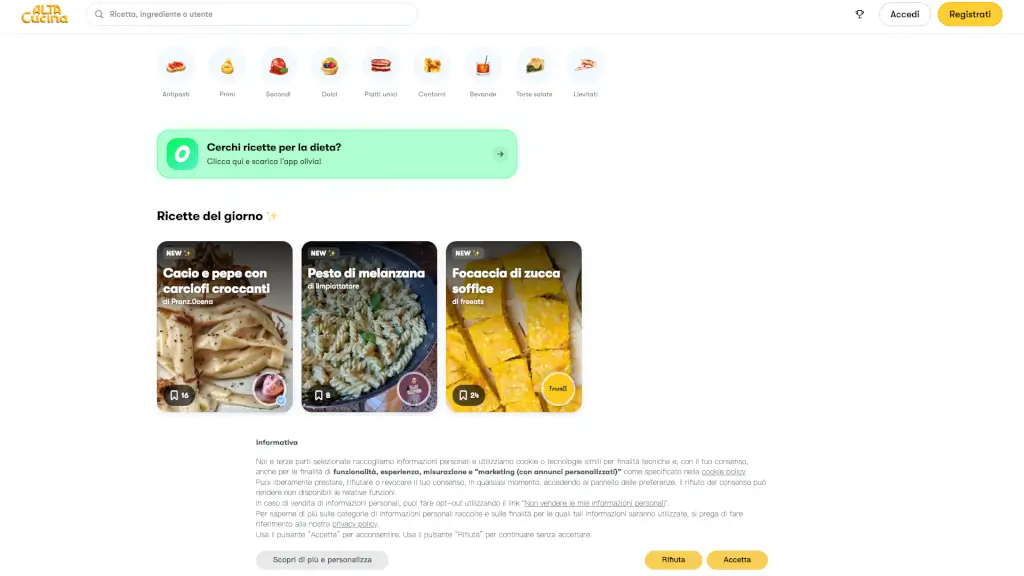Expand Scopri di più e personalizza
The height and width of the screenshot is (576, 1024).
pos(322,560)
